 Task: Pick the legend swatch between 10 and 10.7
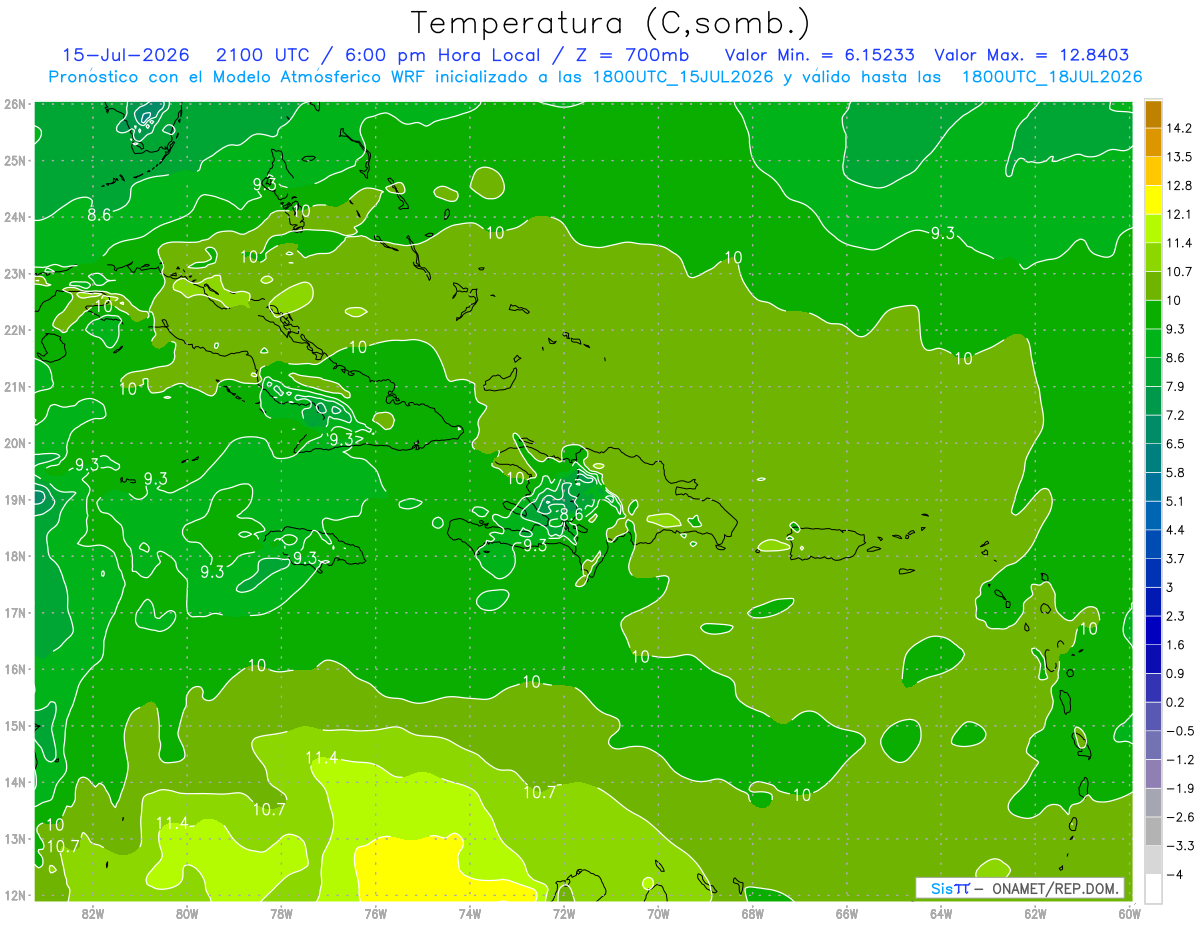coord(1153,286)
